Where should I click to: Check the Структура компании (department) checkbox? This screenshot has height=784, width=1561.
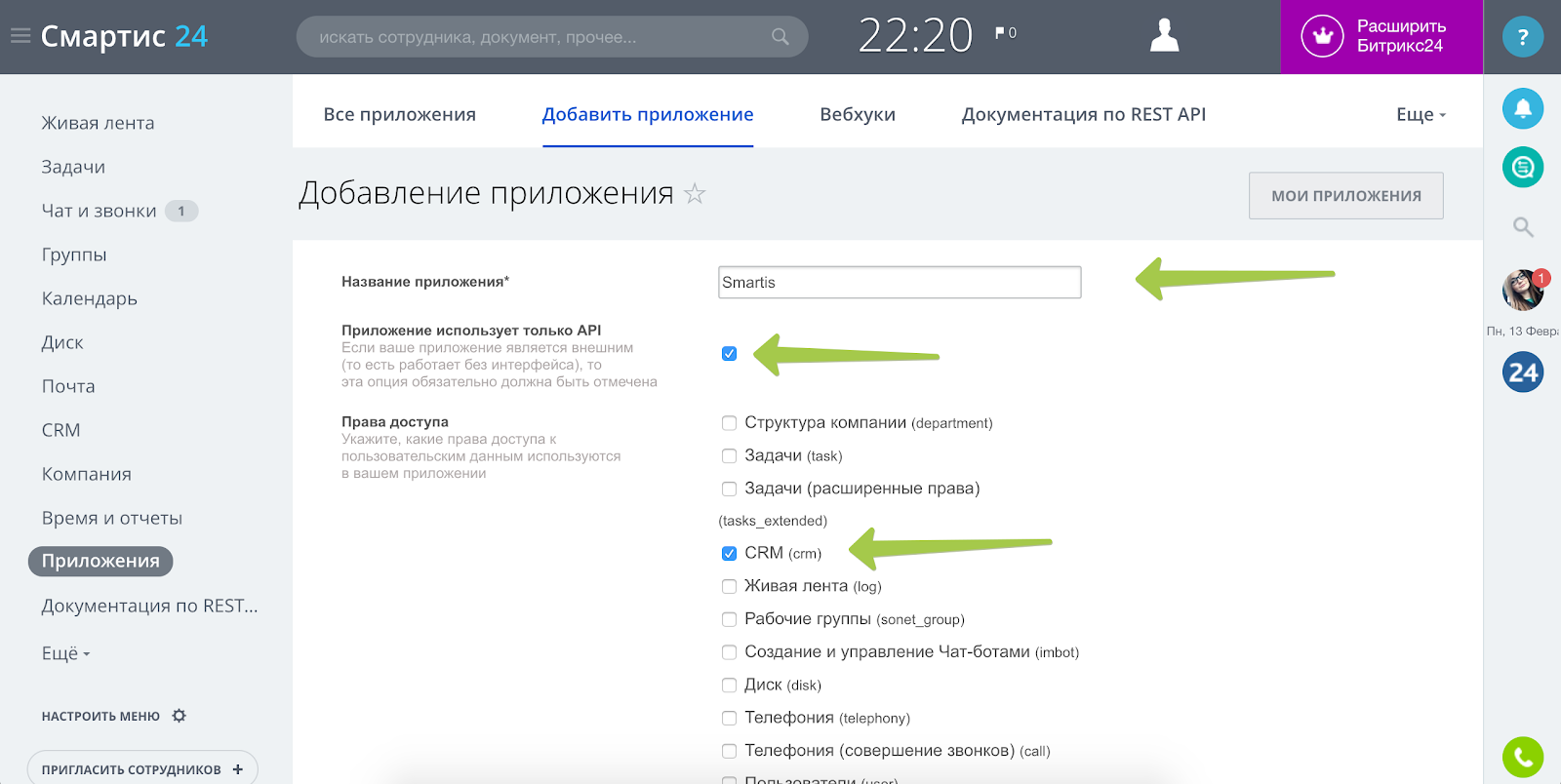(x=729, y=422)
